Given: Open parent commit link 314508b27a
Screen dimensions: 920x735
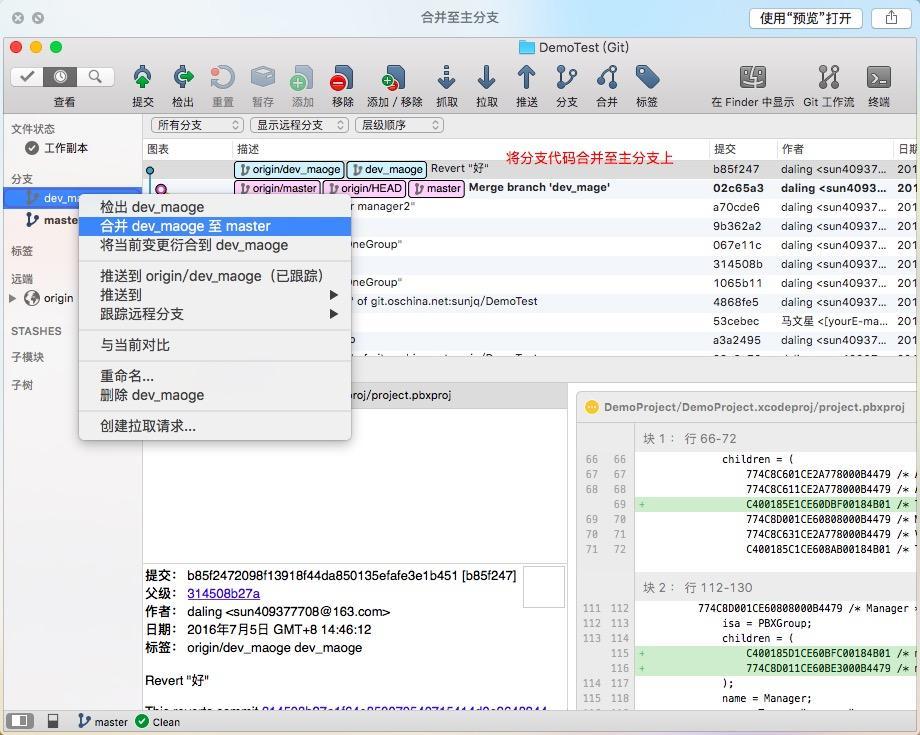Looking at the screenshot, I should (x=224, y=594).
